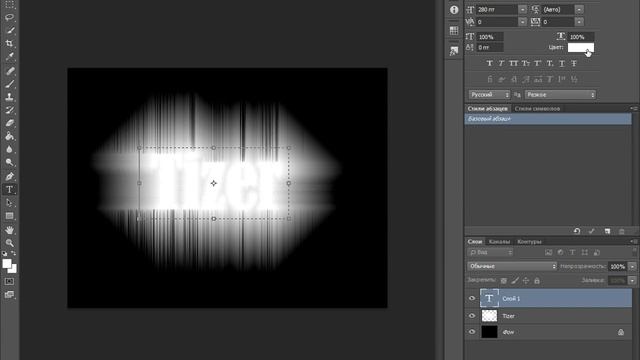Select the Eyedropper tool

point(9,56)
